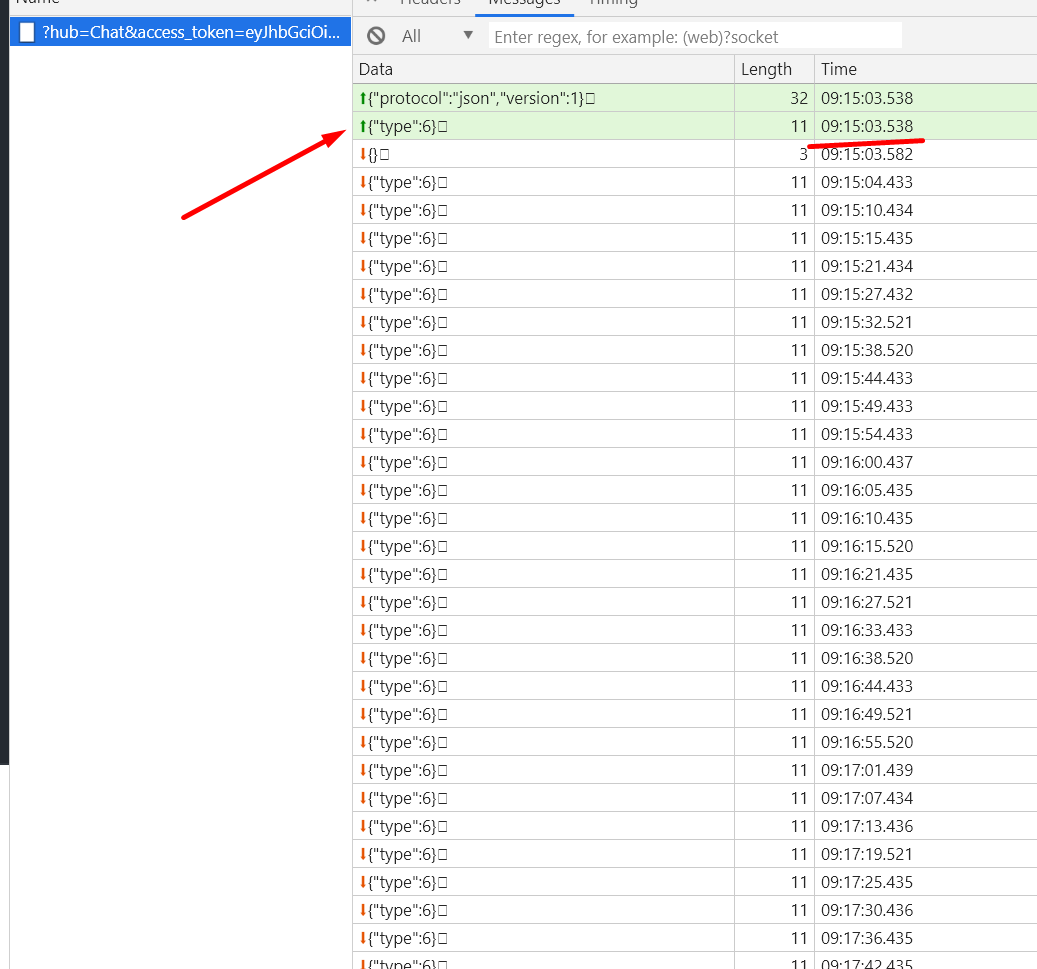
Task: Select the hub=Chat request in the Name panel
Action: [180, 31]
